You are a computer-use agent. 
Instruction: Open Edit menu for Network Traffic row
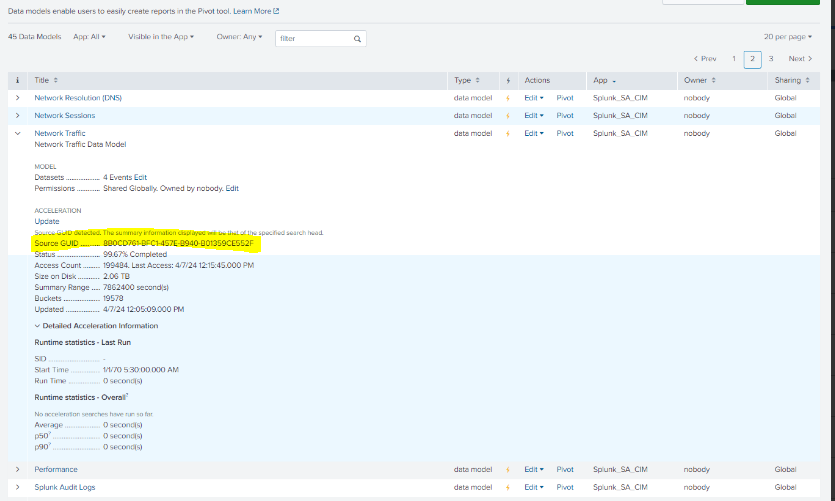[x=534, y=133]
